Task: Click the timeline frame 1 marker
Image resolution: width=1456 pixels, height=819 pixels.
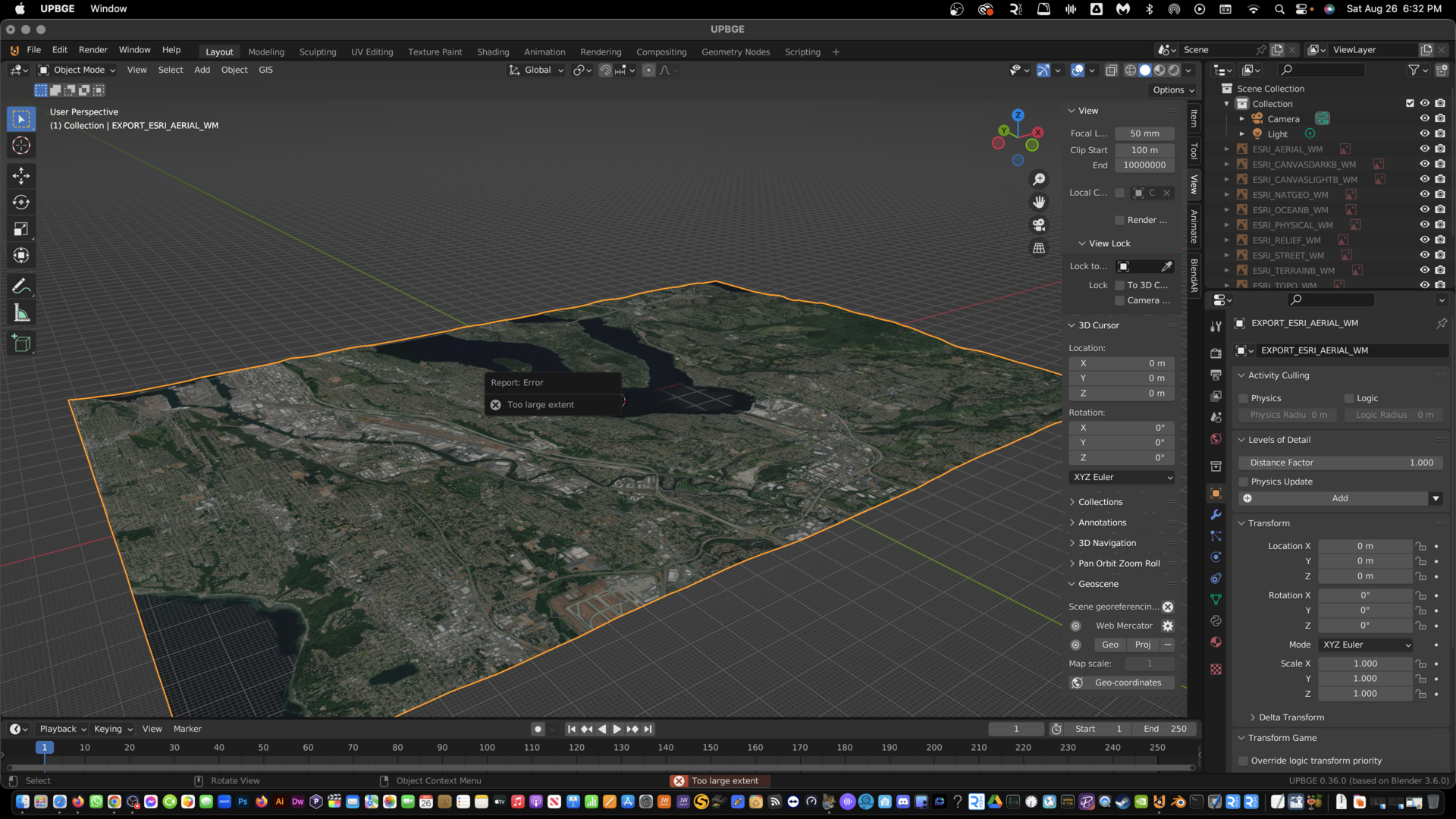Action: pyautogui.click(x=45, y=747)
